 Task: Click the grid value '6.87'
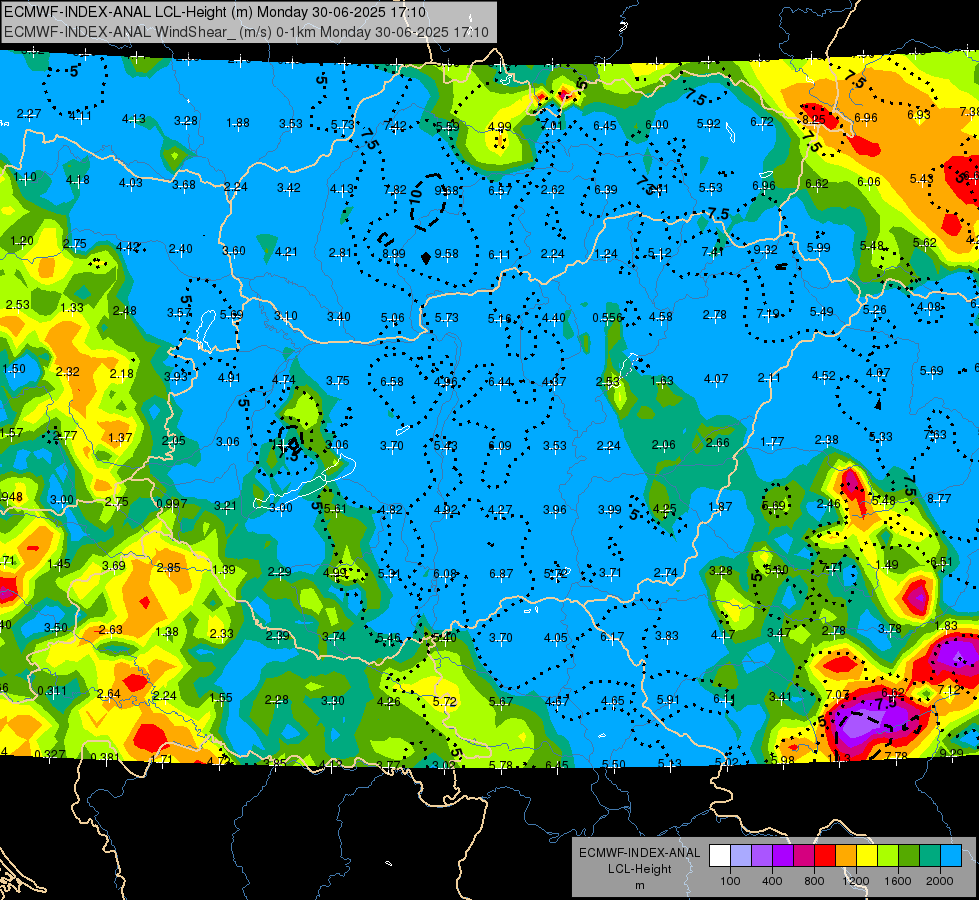click(x=501, y=573)
